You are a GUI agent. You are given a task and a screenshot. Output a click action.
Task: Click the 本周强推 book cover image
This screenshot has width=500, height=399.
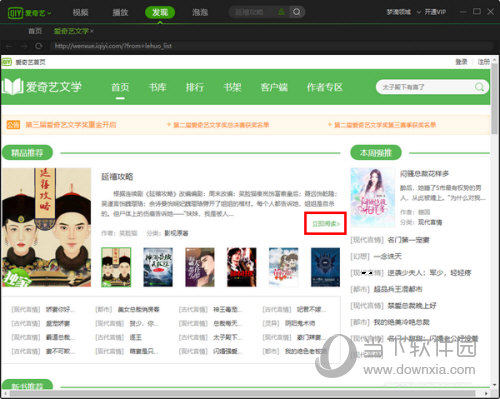coord(373,197)
